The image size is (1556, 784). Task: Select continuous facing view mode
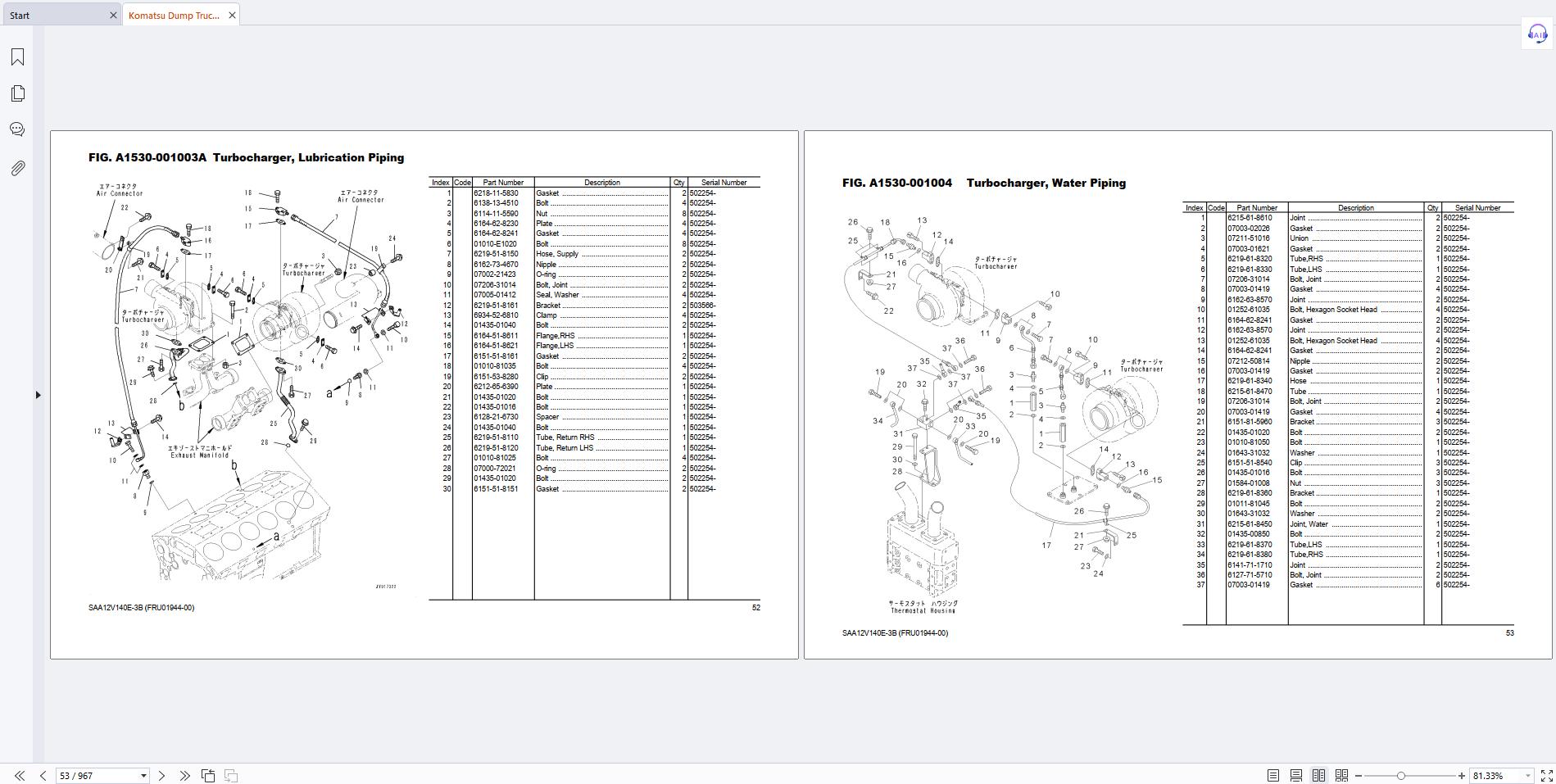click(1342, 776)
